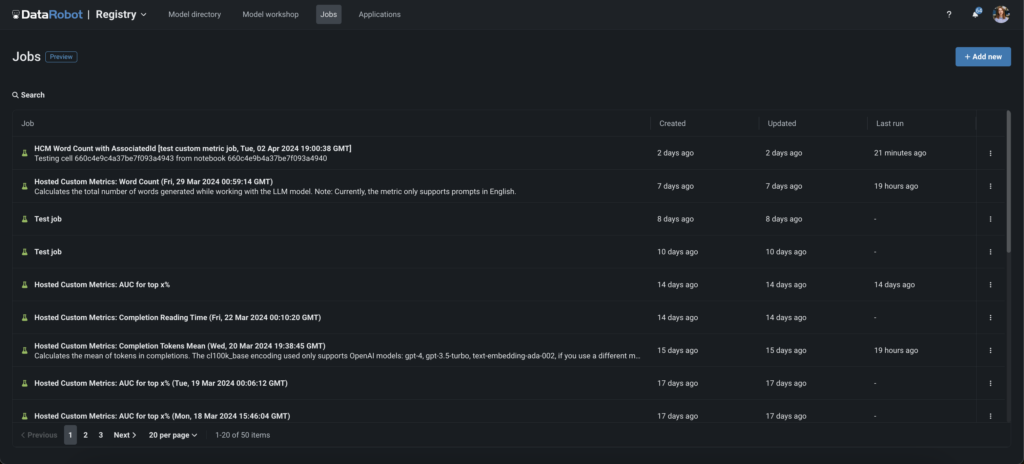
Task: Click Tokens Mean description about cl100k_base encoding
Action: coord(337,356)
